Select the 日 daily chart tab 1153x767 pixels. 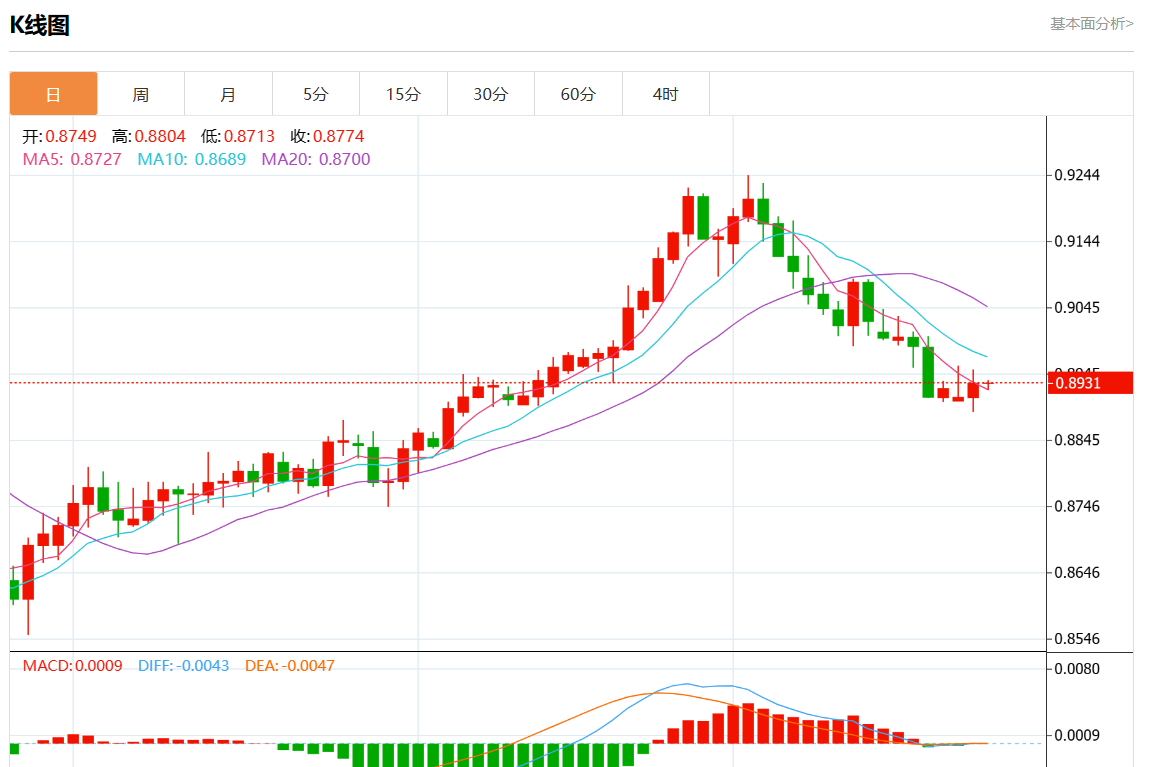(x=53, y=94)
